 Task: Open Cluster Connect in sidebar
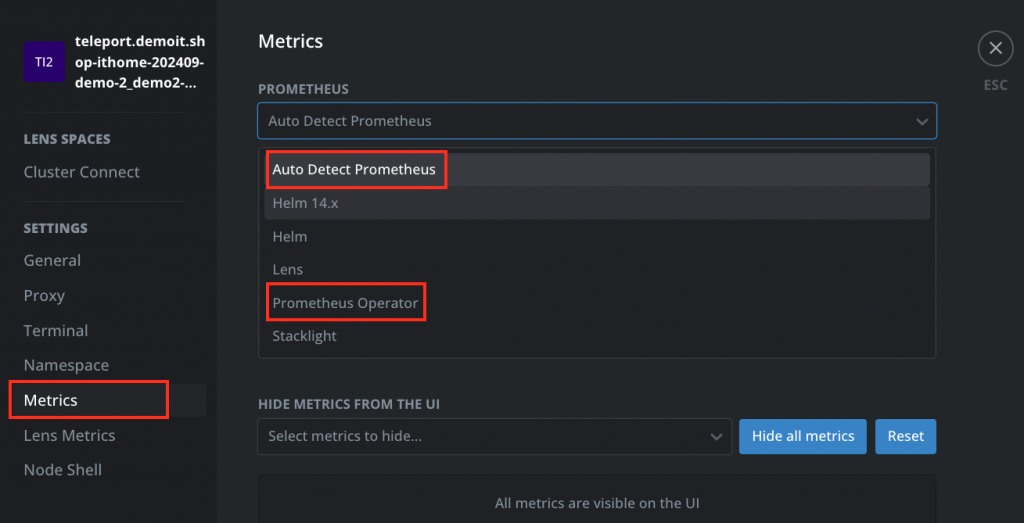pos(82,172)
